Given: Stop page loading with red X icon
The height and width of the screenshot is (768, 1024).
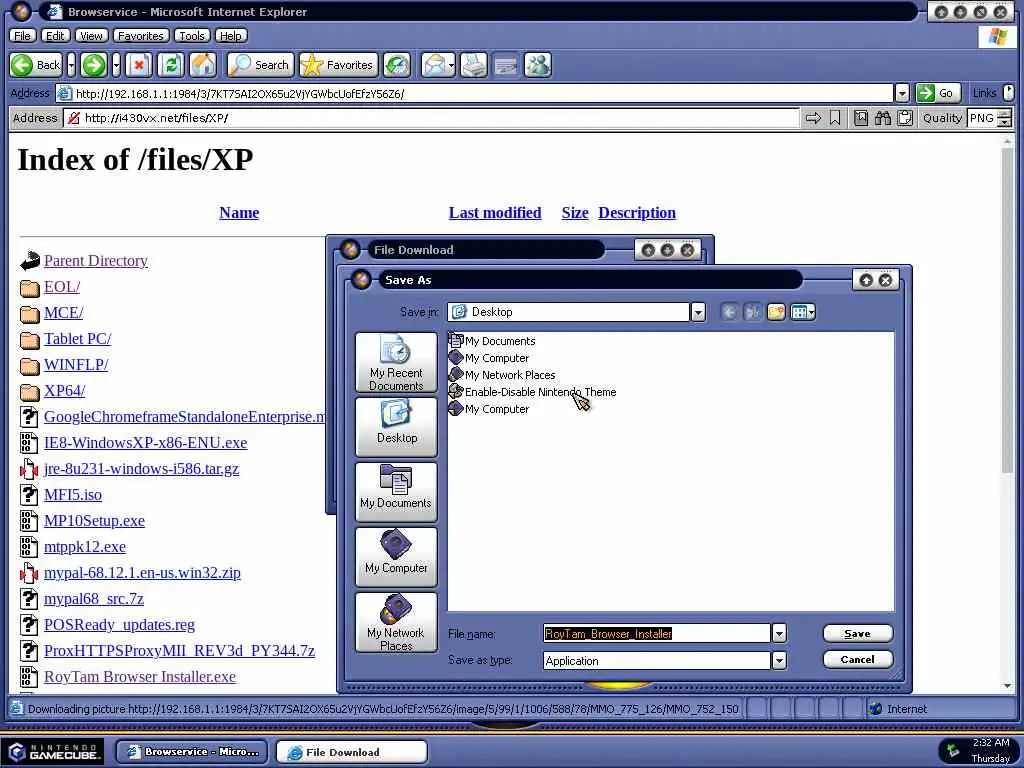Looking at the screenshot, I should pyautogui.click(x=138, y=65).
